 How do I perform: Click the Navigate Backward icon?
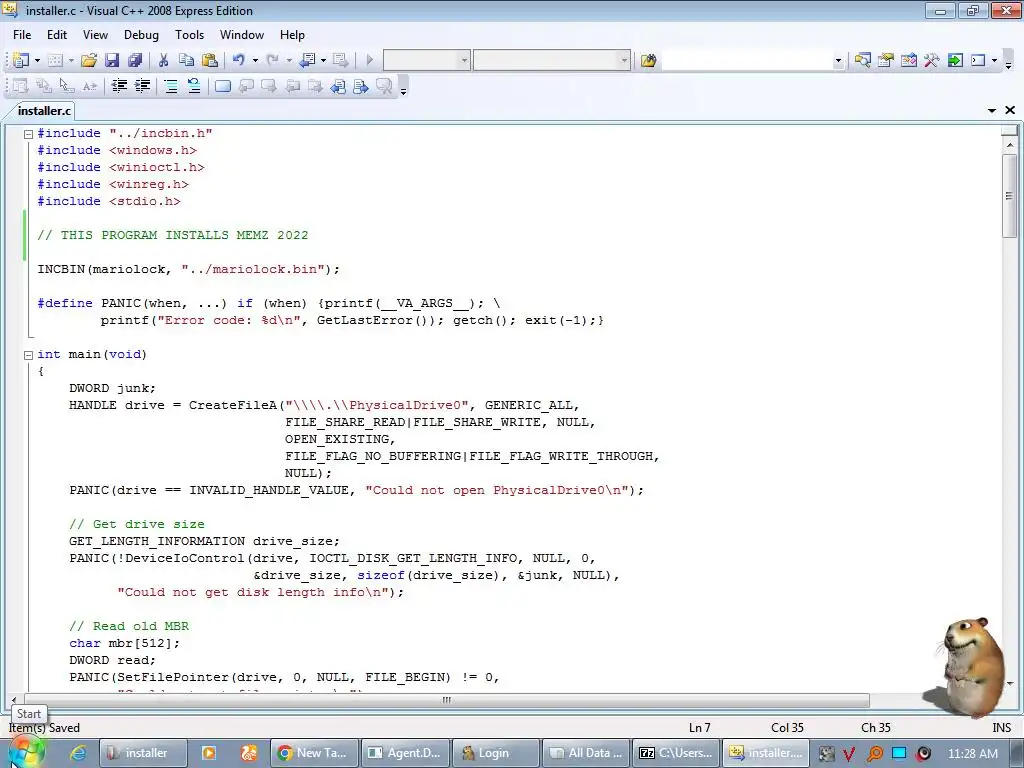coord(307,61)
